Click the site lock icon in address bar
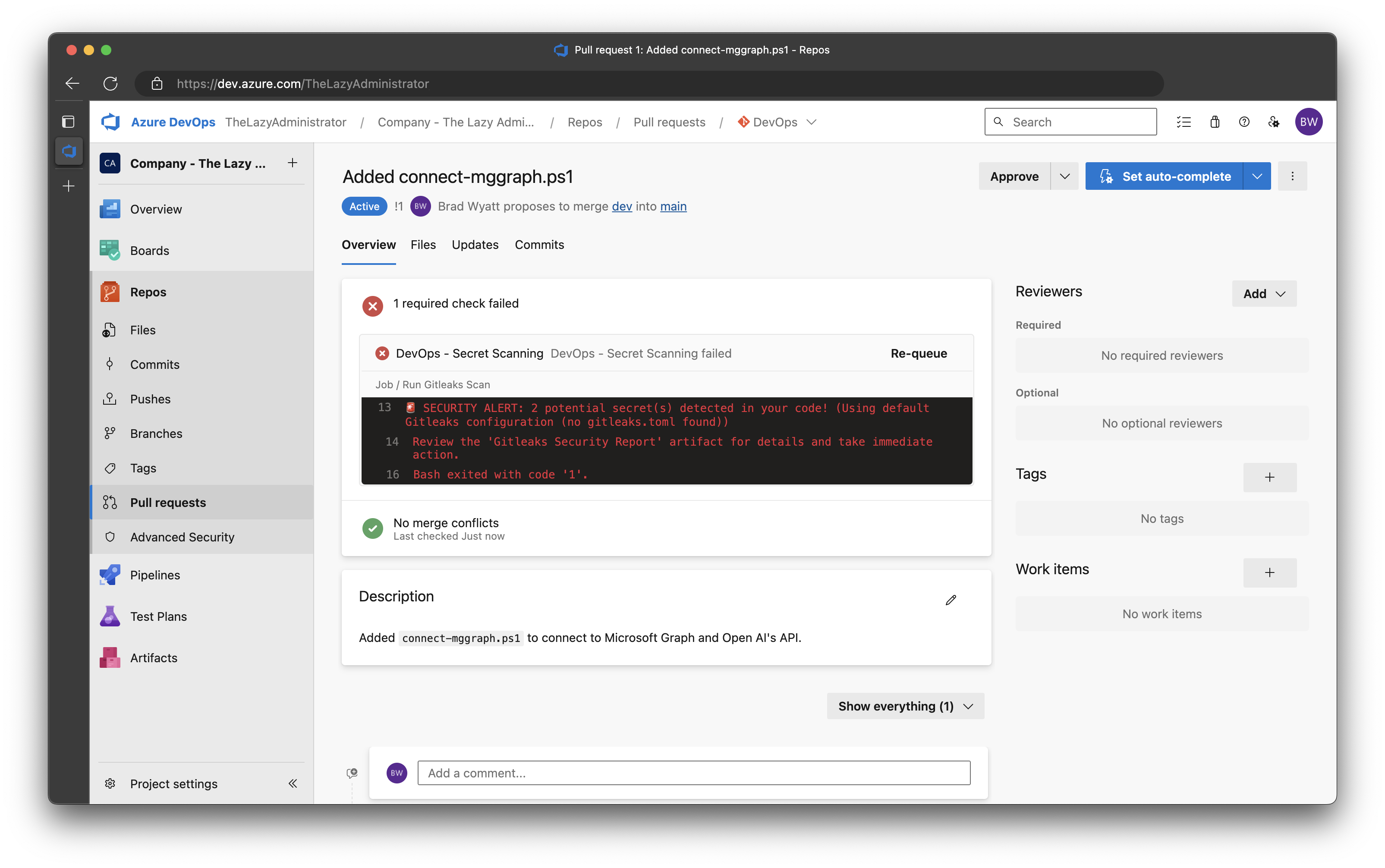Image resolution: width=1385 pixels, height=868 pixels. [157, 84]
